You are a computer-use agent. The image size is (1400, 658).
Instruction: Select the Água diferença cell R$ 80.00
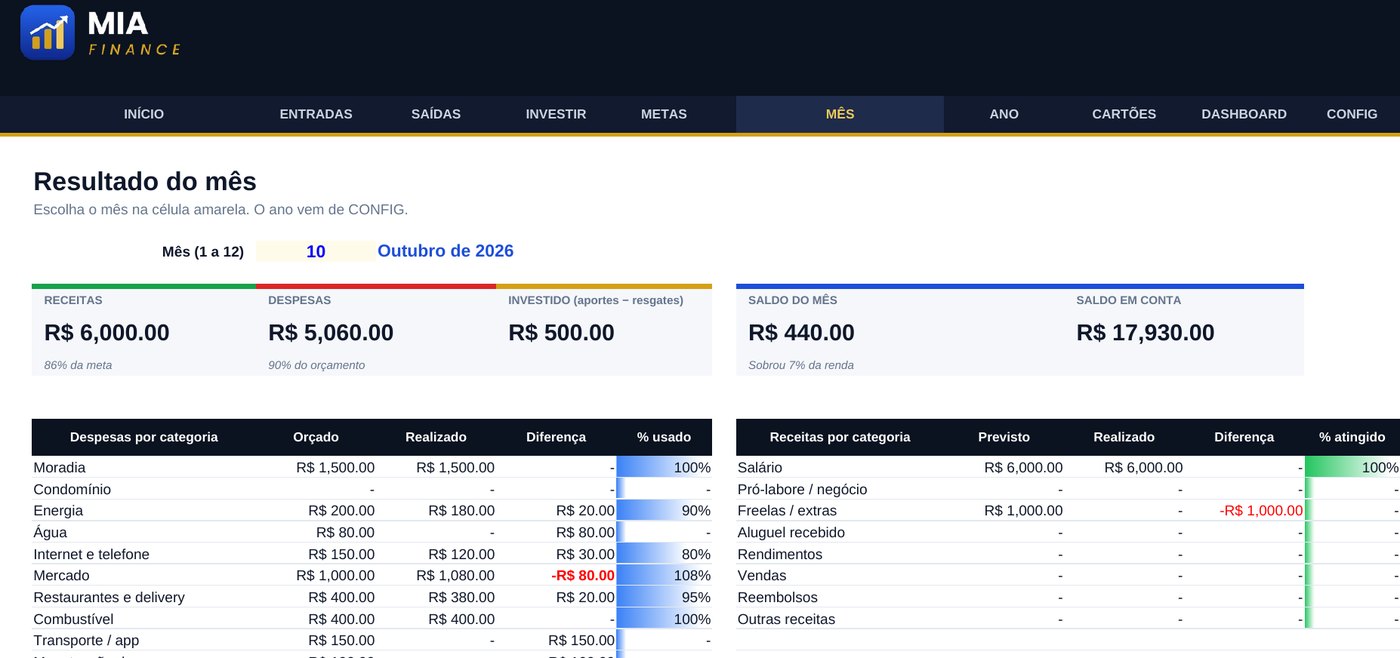585,532
